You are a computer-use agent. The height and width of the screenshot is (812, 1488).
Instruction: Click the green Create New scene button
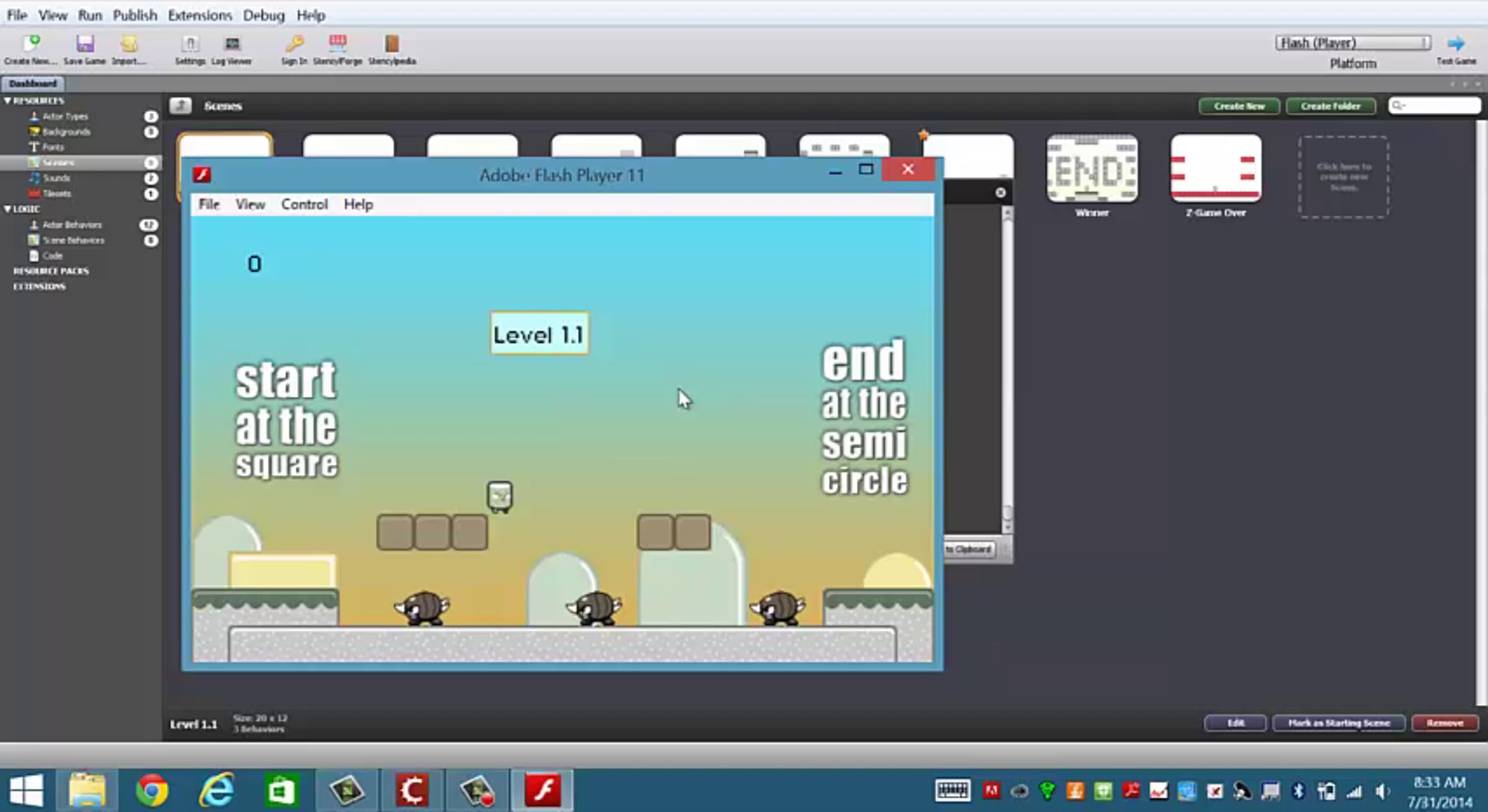click(1239, 106)
